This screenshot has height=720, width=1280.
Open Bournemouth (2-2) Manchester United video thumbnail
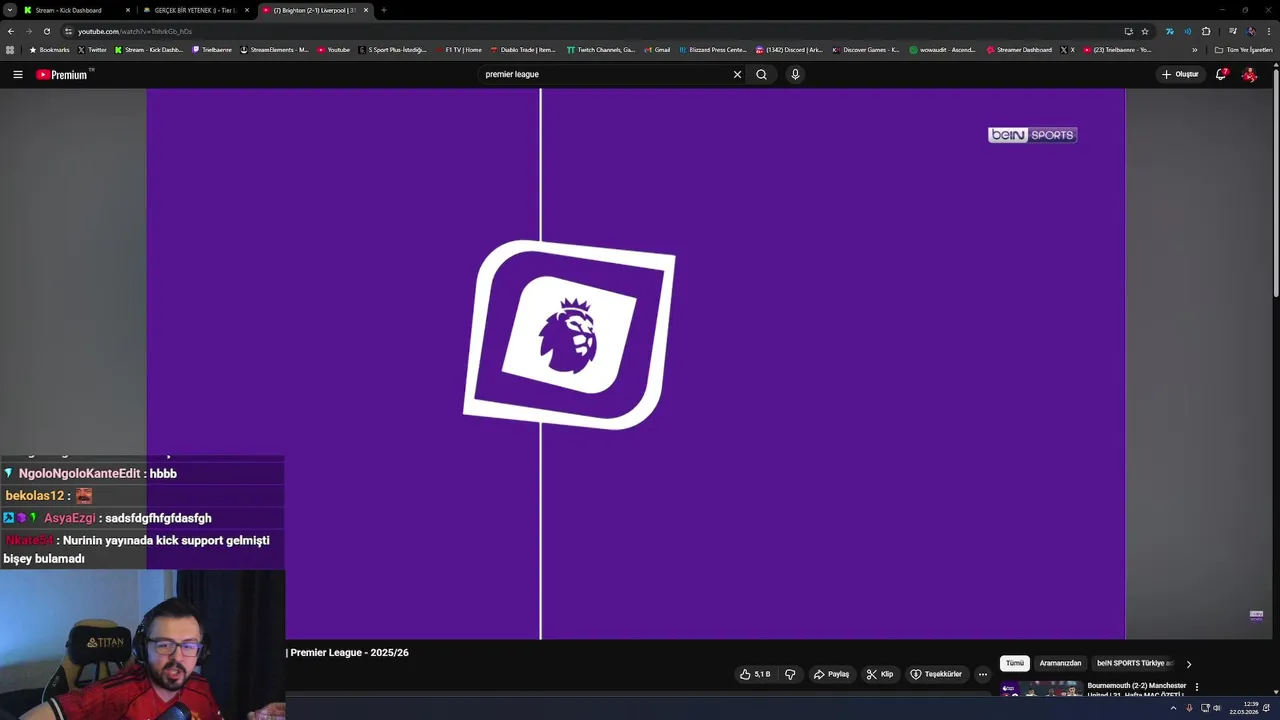tap(1041, 690)
